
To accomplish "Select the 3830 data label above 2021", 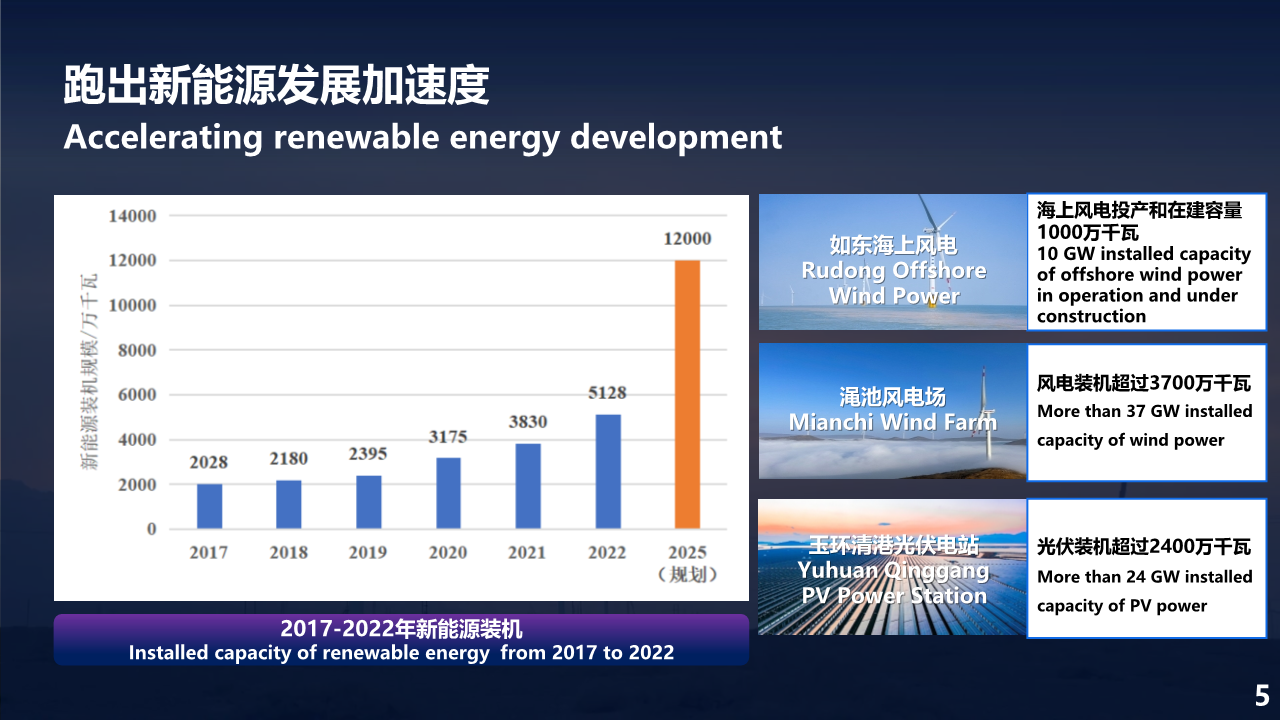I will 527,422.
